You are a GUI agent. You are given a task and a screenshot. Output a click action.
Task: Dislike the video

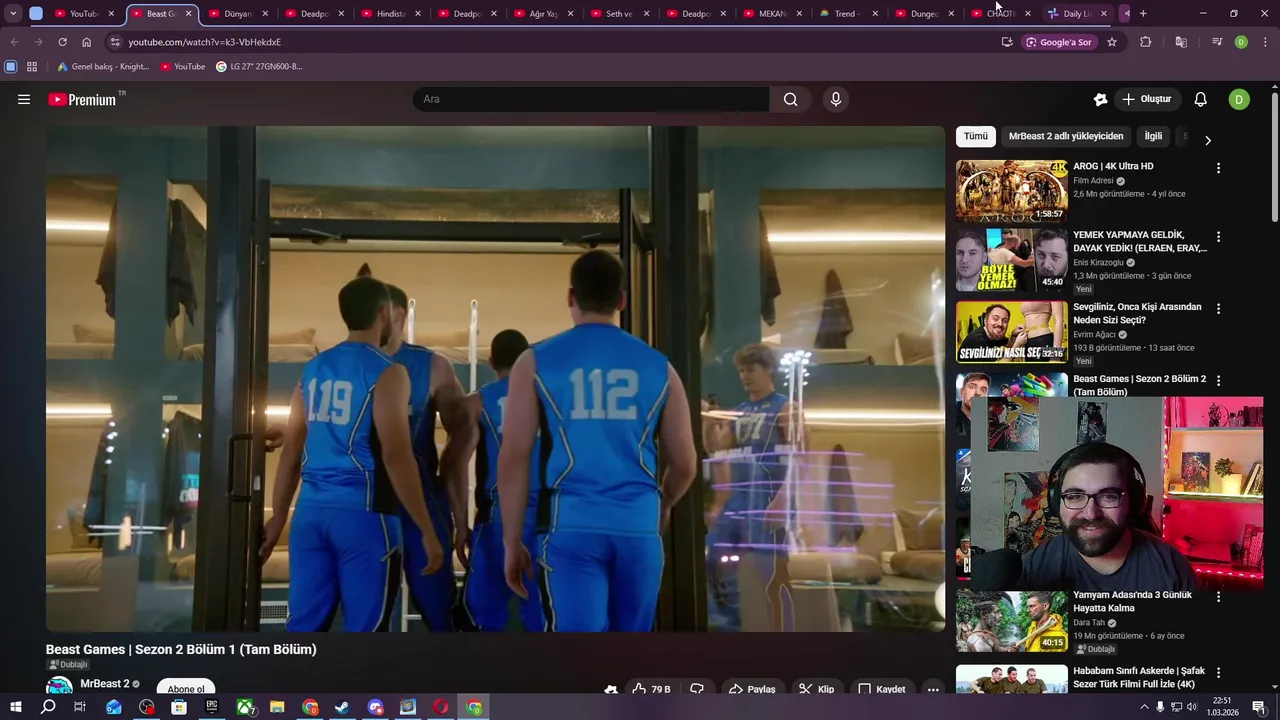pos(697,689)
